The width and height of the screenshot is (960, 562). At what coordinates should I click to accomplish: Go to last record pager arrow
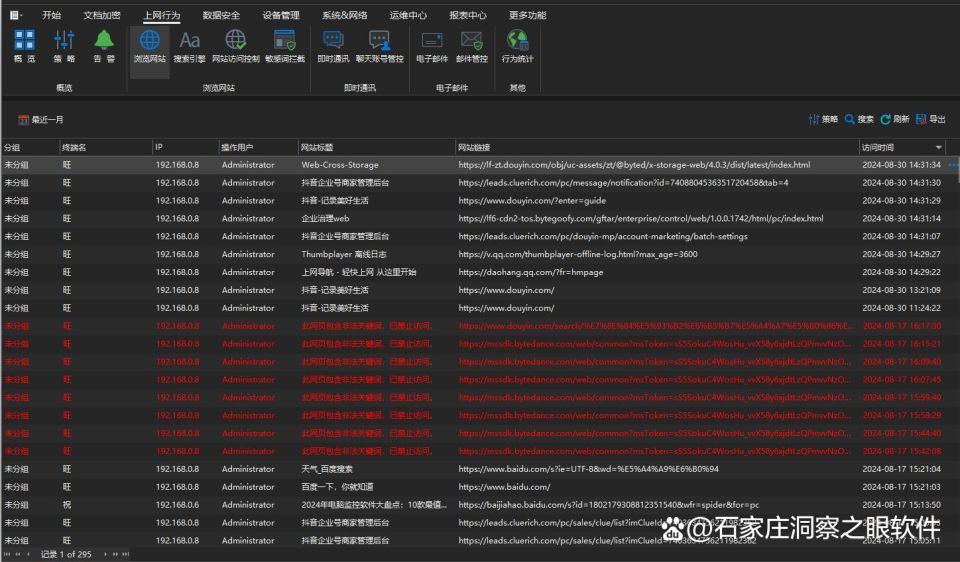[x=125, y=554]
